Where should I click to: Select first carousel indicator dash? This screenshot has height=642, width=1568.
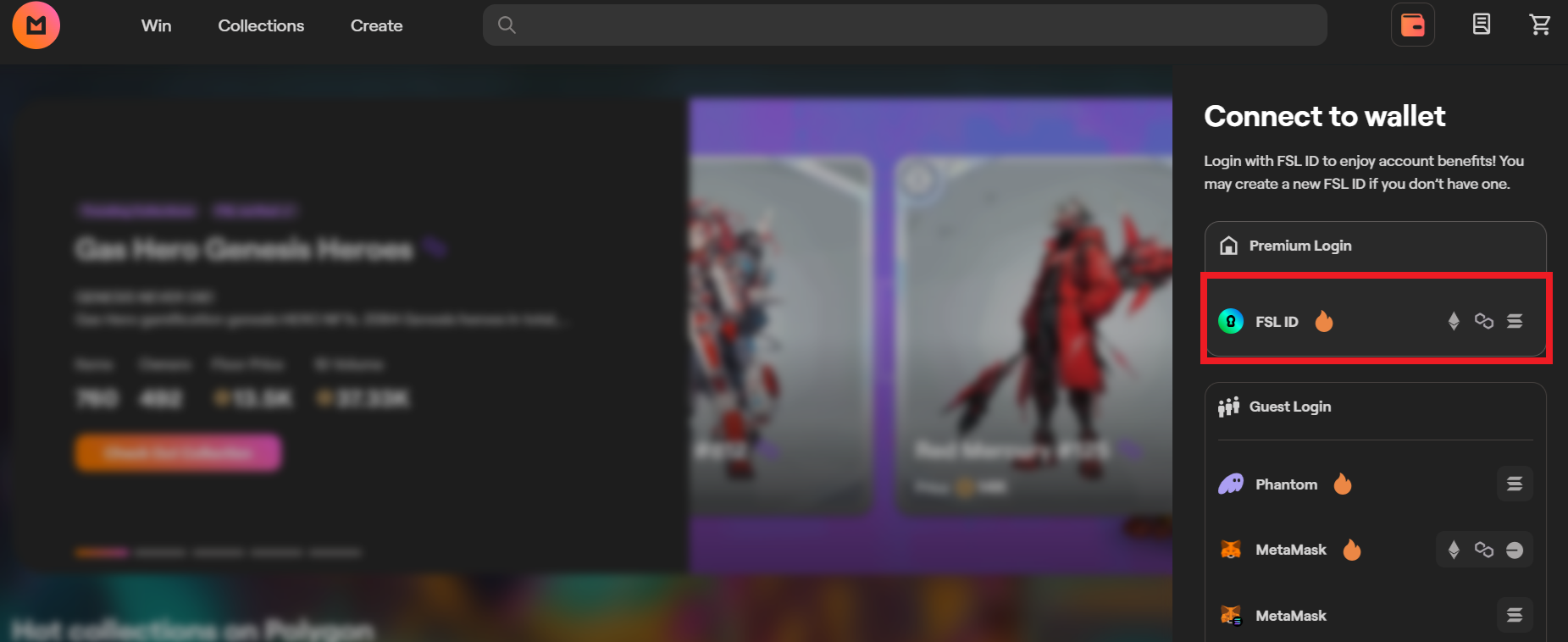coord(102,552)
